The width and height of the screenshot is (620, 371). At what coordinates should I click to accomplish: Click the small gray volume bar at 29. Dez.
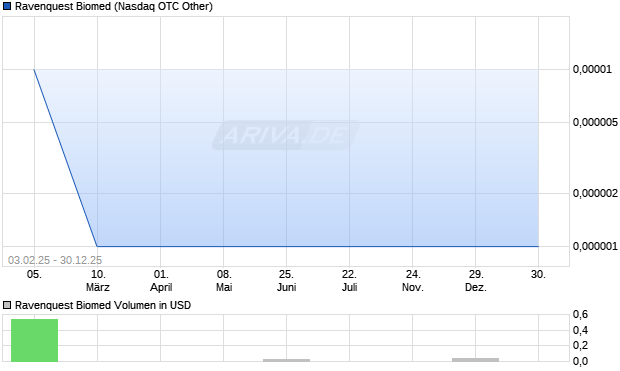pos(475,360)
